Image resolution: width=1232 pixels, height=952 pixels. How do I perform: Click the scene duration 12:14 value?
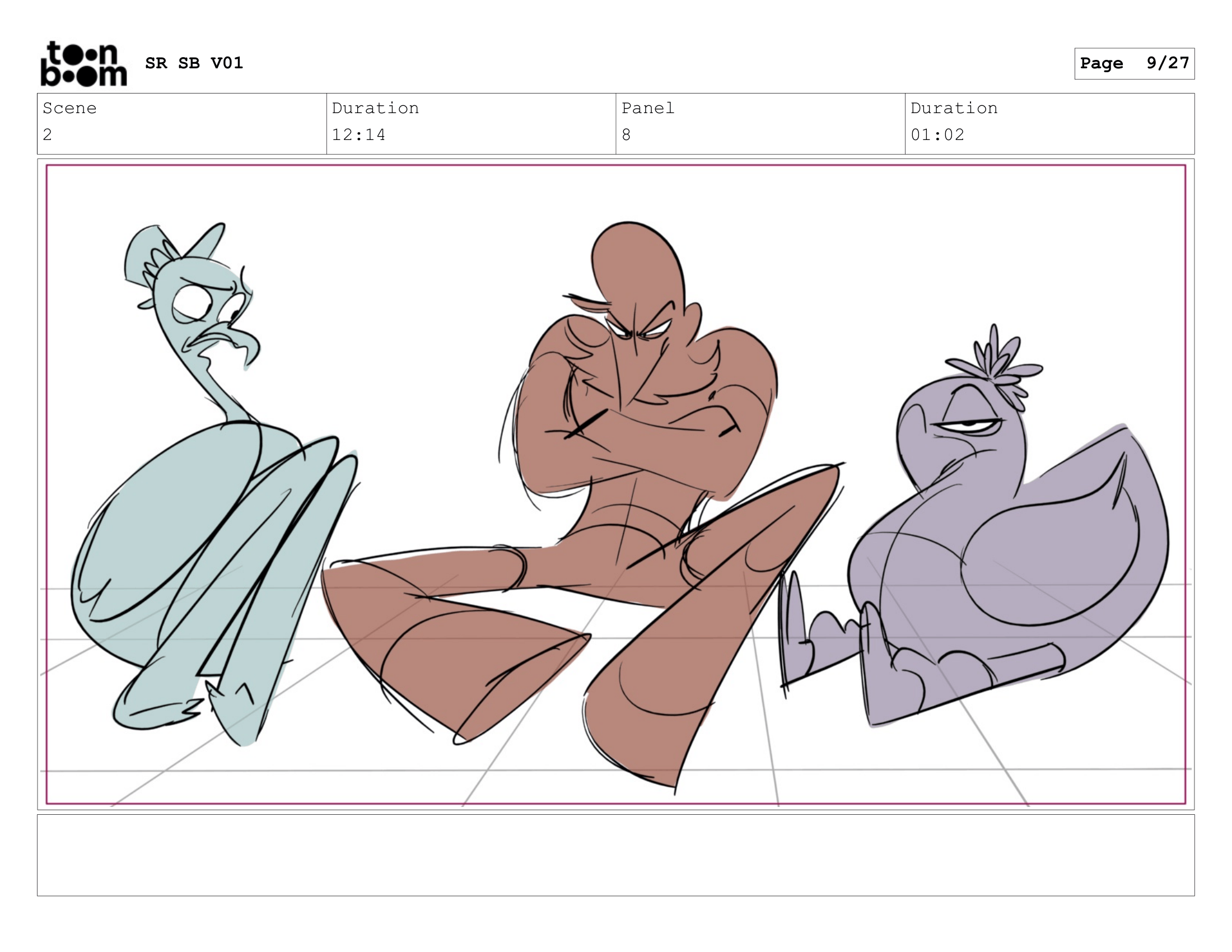(358, 135)
